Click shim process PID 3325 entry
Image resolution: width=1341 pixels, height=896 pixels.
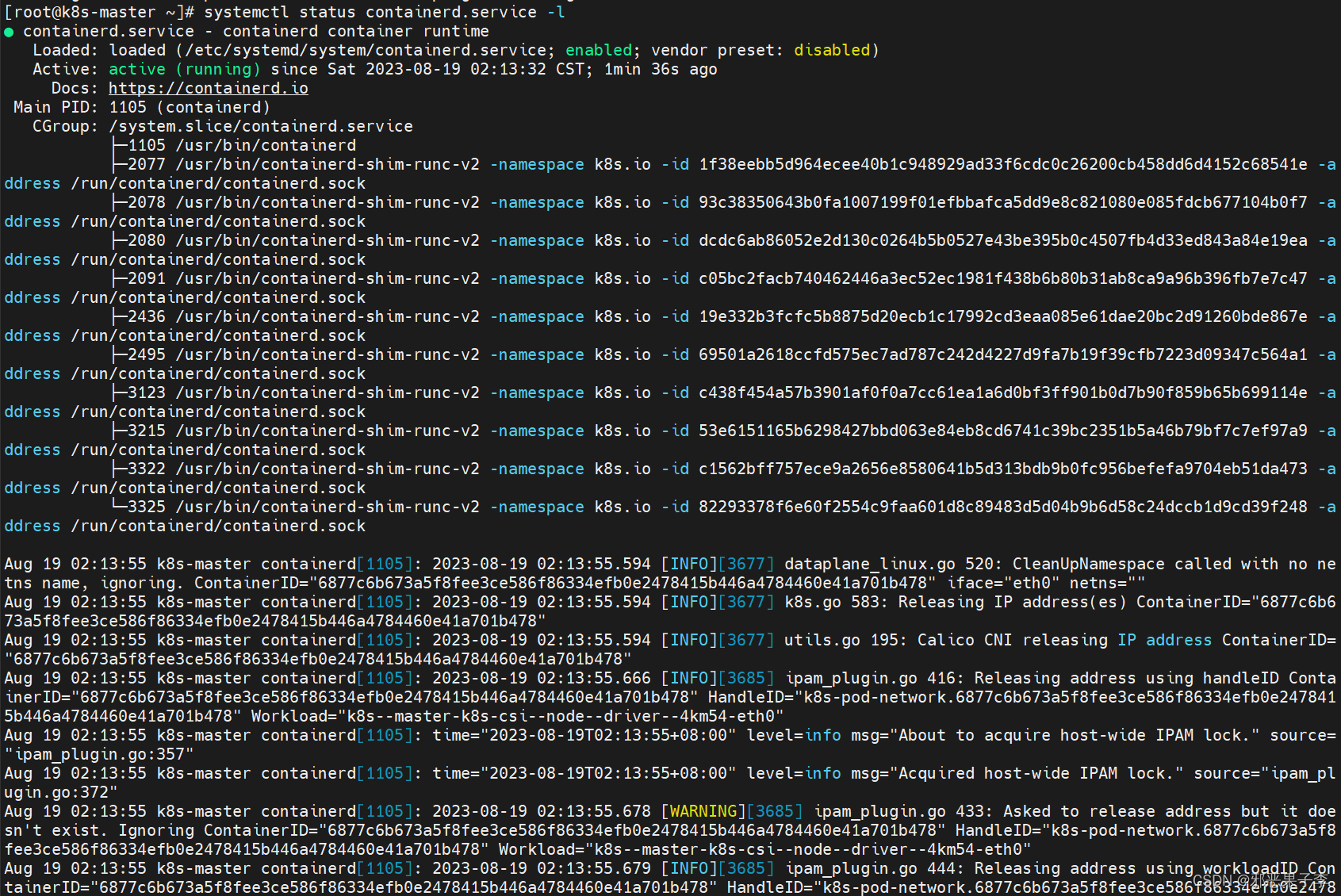pyautogui.click(x=304, y=507)
